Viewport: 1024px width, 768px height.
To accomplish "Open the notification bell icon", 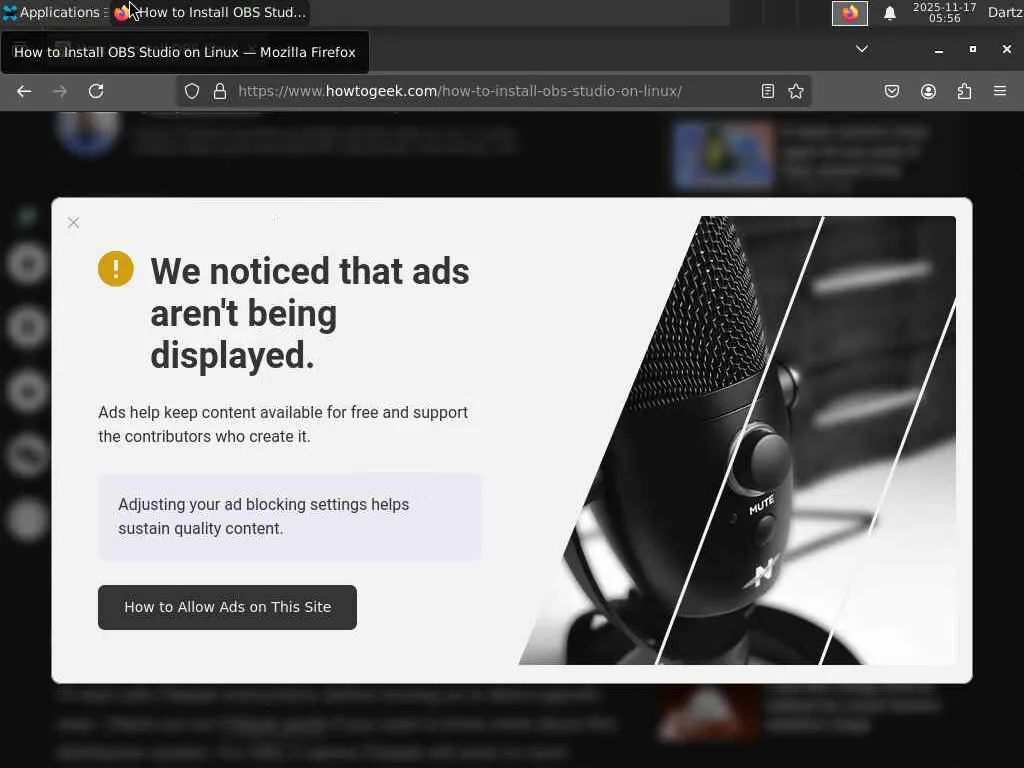I will click(889, 13).
